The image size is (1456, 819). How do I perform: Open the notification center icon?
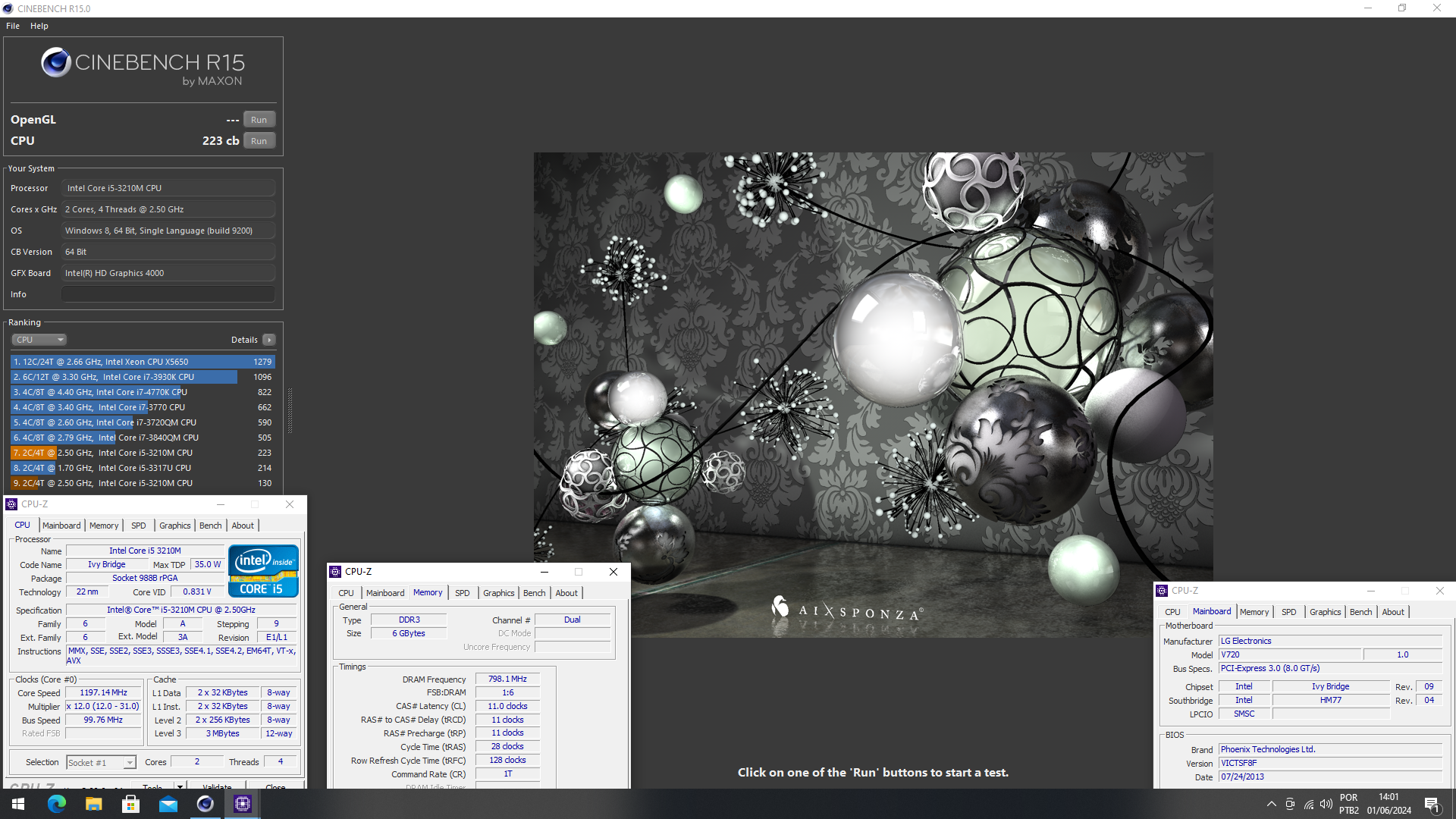click(x=1432, y=804)
